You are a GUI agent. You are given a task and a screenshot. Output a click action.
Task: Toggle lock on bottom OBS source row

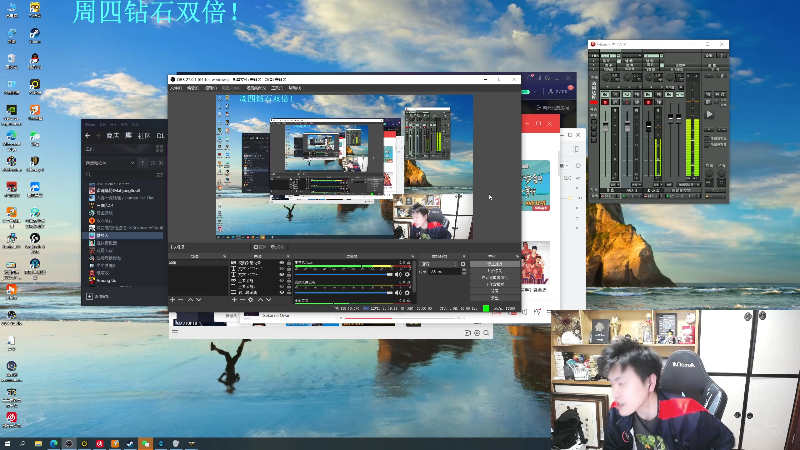point(289,292)
